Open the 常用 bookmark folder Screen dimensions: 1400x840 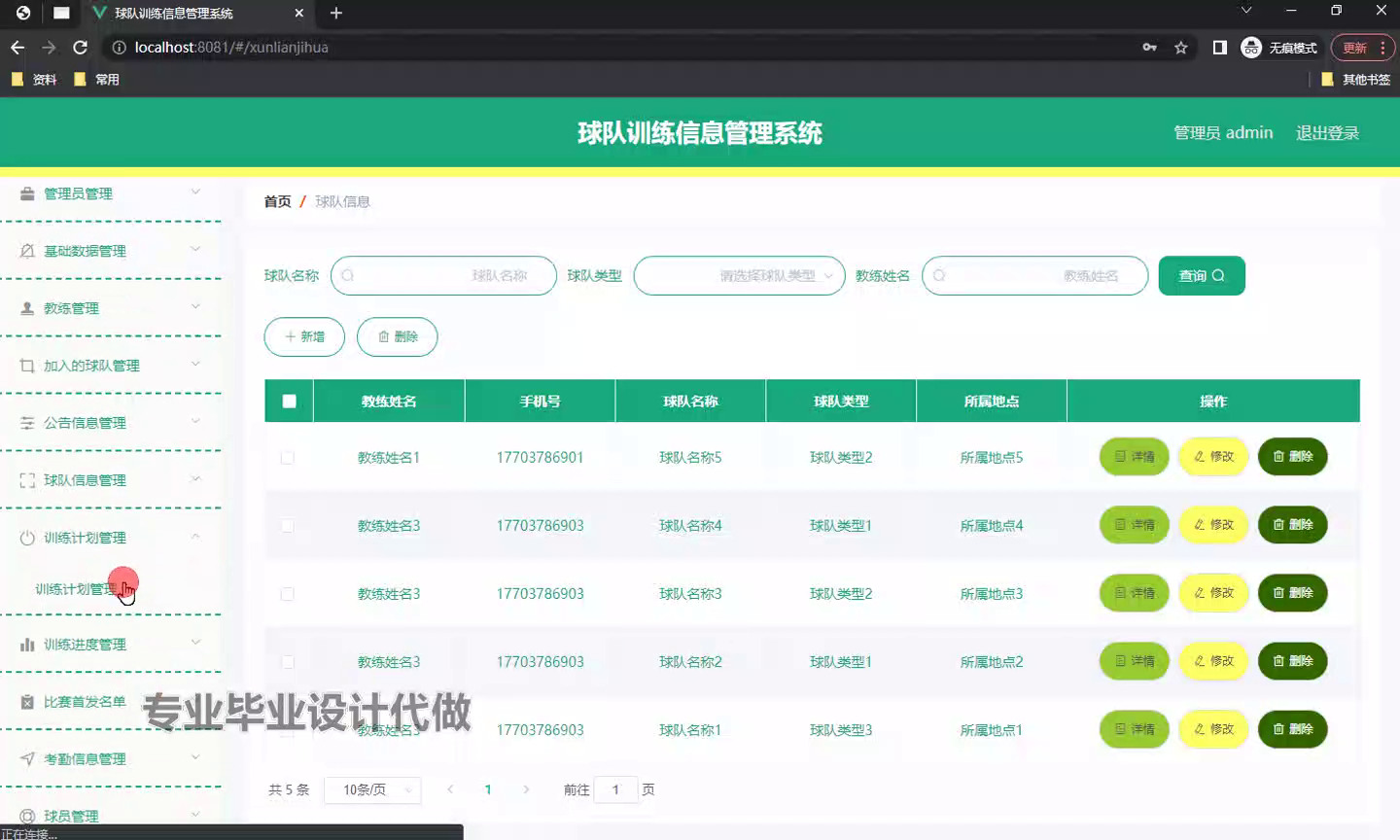tap(96, 80)
